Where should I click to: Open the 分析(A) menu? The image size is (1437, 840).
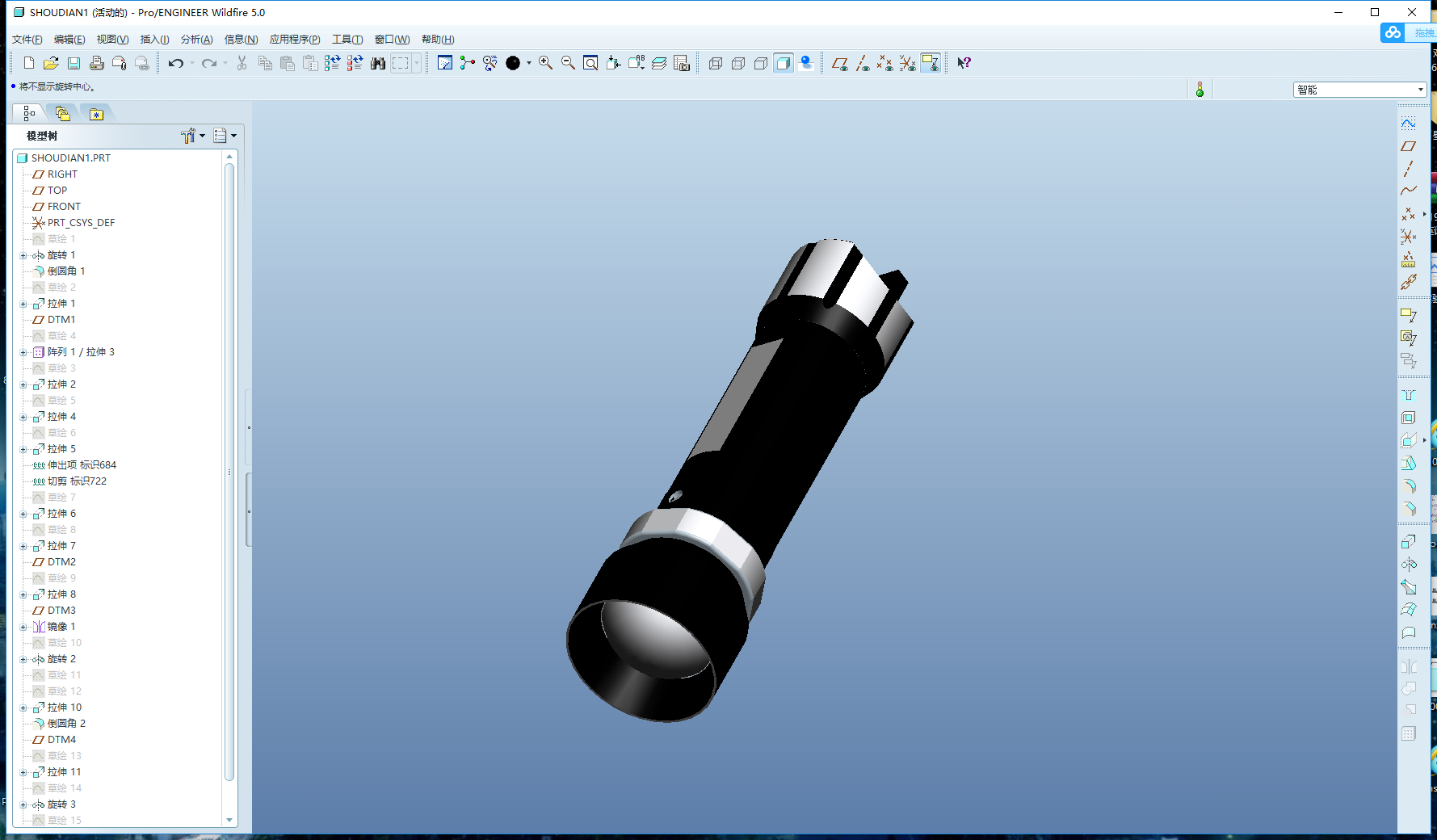coord(196,40)
